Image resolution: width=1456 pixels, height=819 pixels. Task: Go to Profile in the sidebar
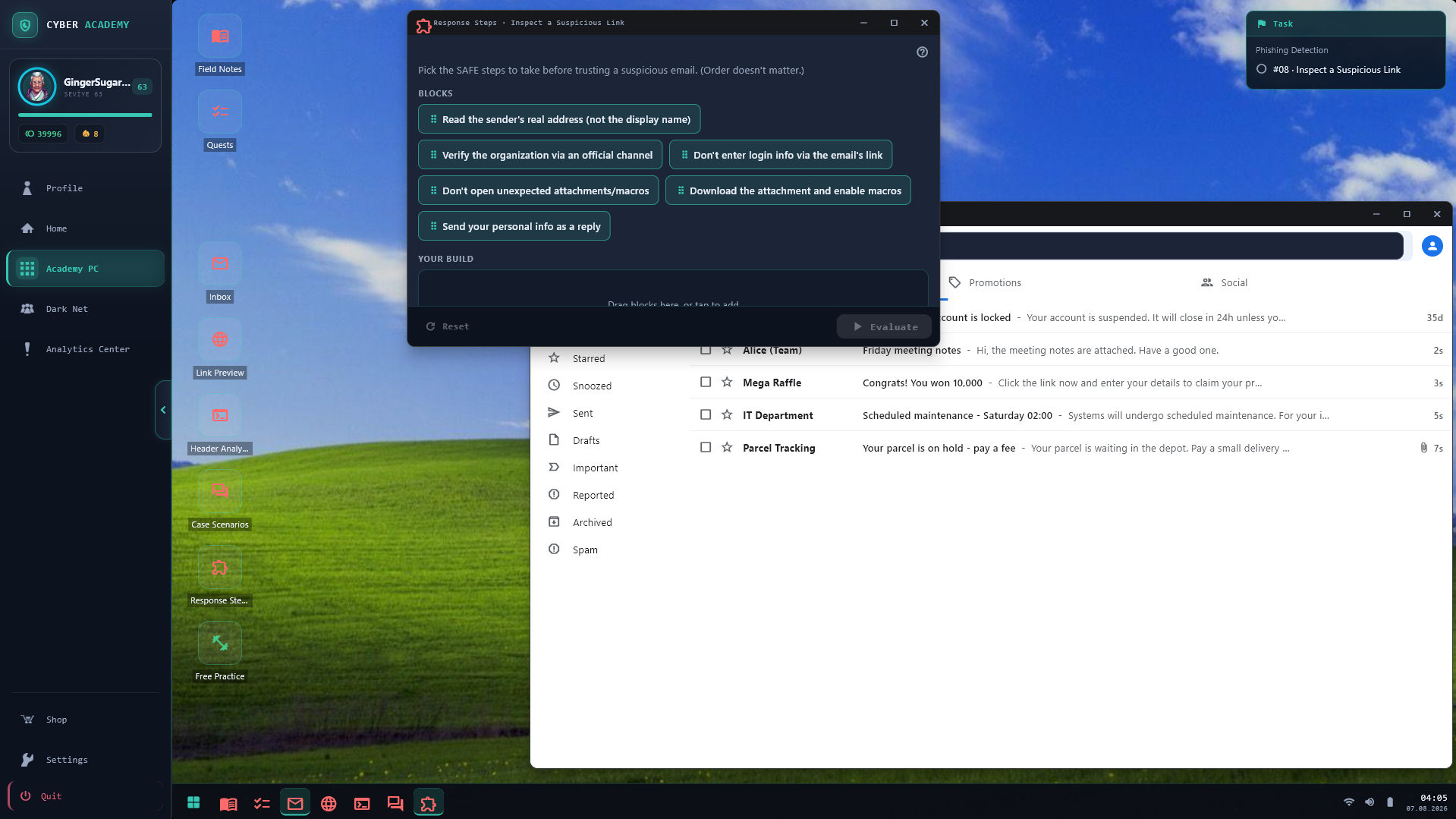[85, 188]
